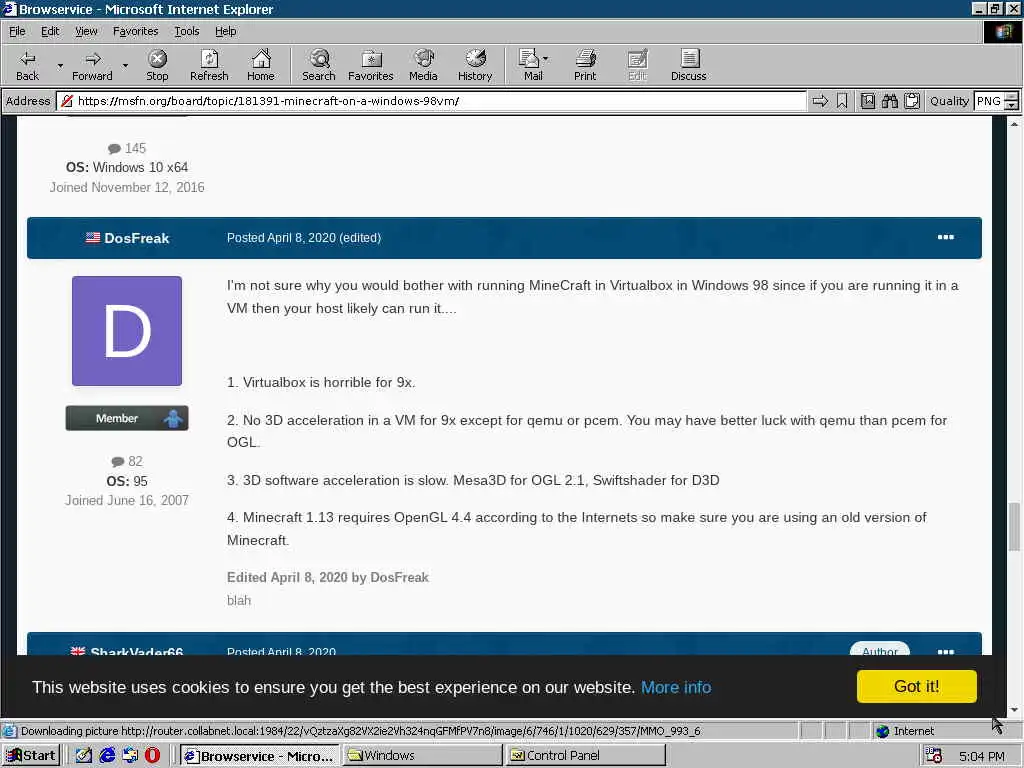Click the Go arrow beside address bar

point(820,101)
